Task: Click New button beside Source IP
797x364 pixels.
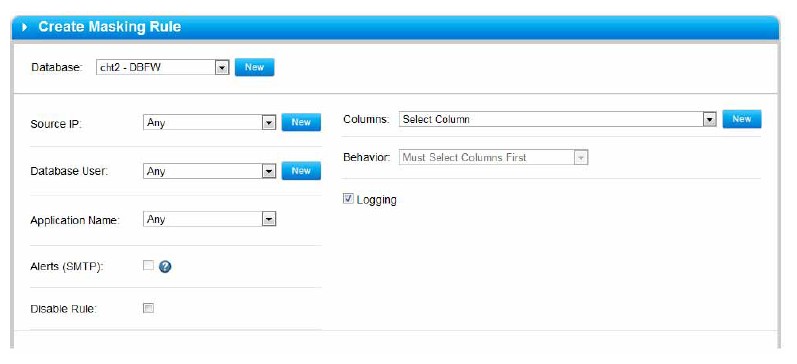Action: 301,122
